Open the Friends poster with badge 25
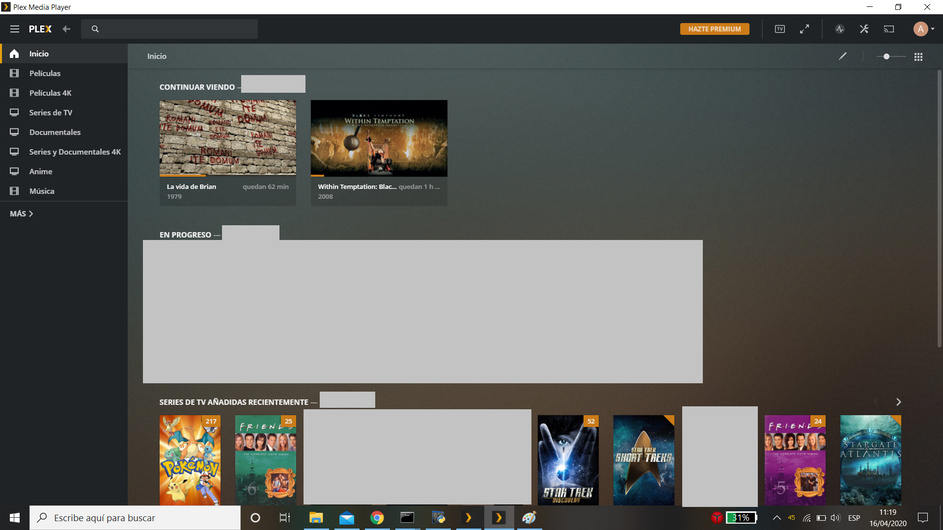The width and height of the screenshot is (943, 530). (266, 460)
